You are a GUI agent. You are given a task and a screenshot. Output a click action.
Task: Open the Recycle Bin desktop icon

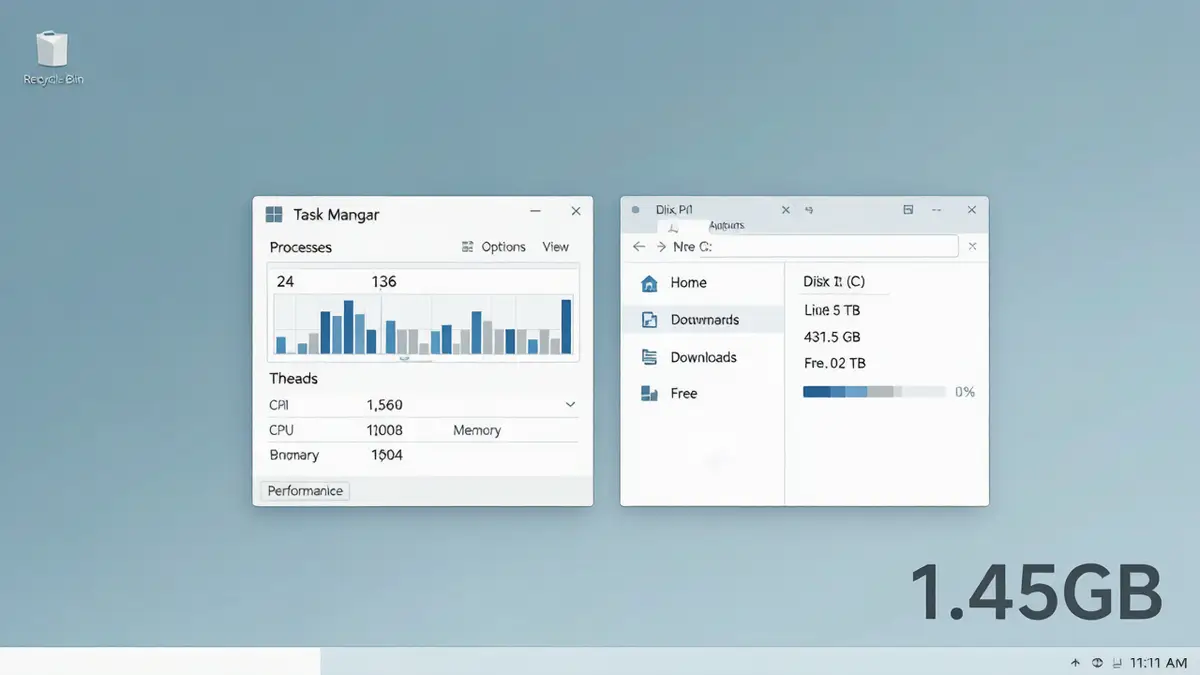coord(52,58)
